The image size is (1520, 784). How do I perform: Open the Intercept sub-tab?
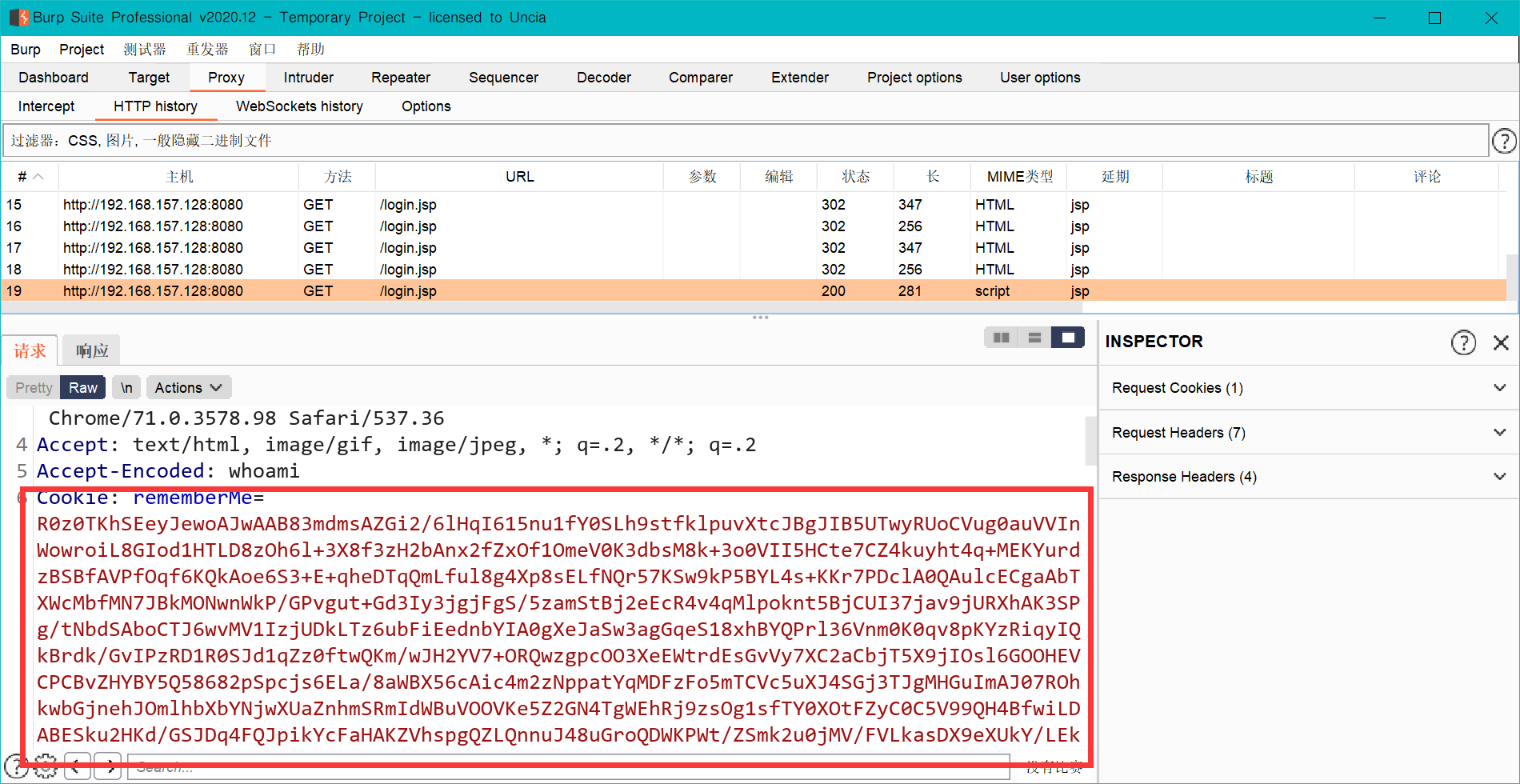[46, 106]
